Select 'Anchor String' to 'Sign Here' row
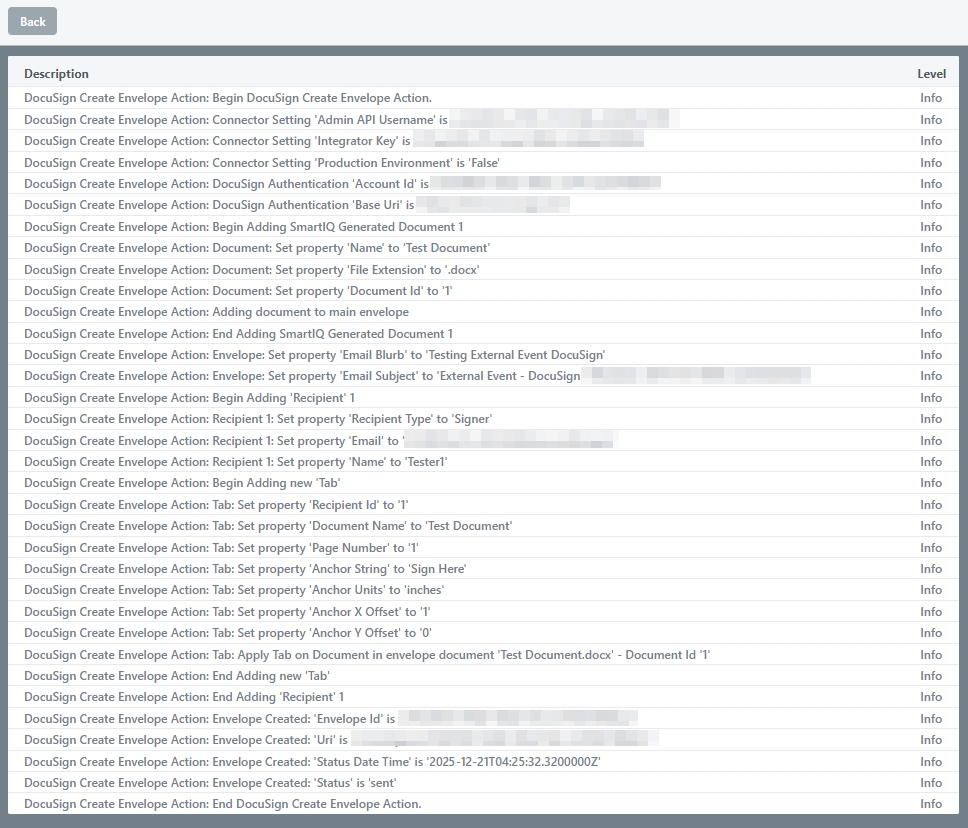 (x=483, y=569)
